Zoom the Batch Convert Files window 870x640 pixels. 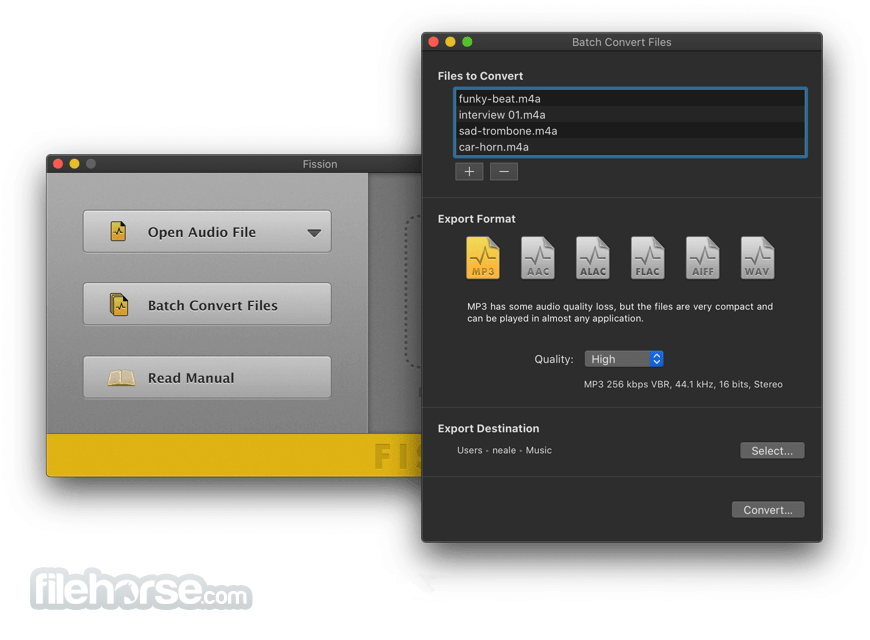(467, 42)
